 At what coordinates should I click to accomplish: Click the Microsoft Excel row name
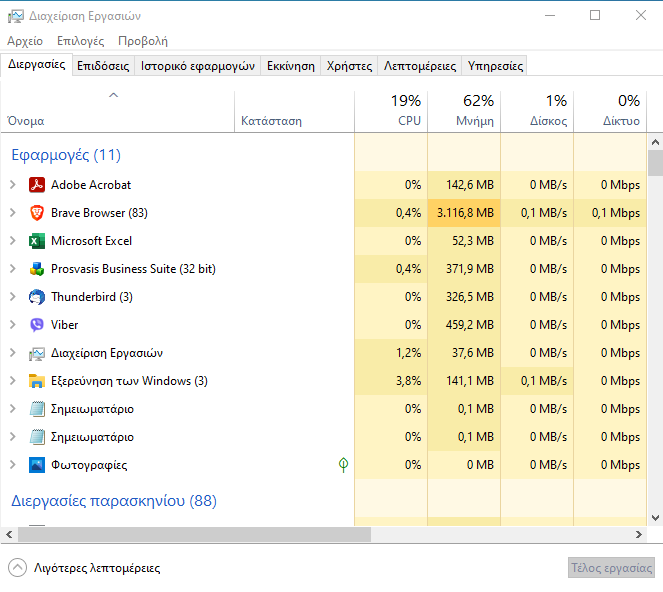tap(91, 241)
